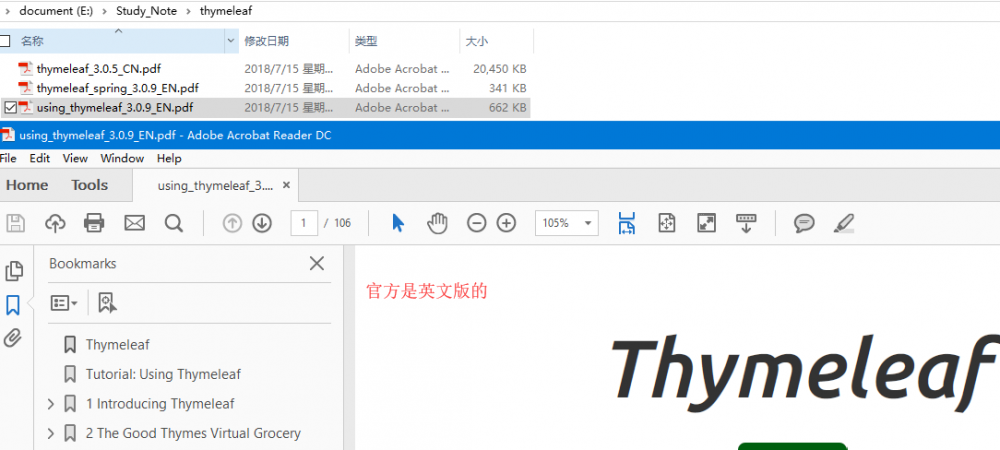Enter full screen mode icon
1000x450 pixels.
(x=707, y=223)
